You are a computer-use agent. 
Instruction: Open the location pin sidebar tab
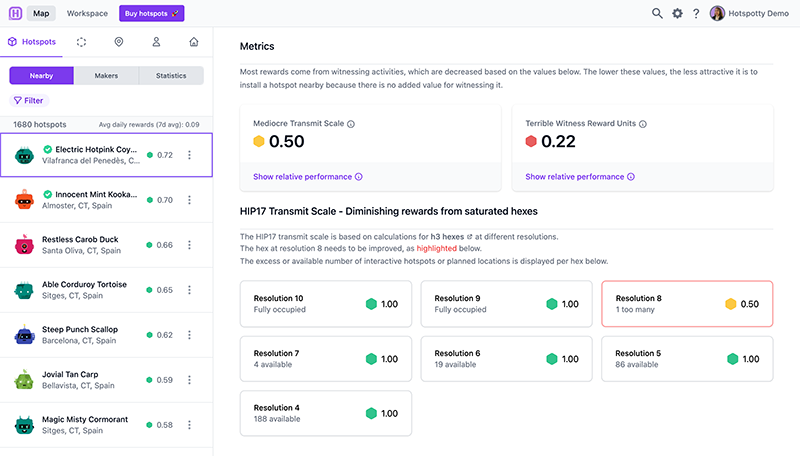tap(119, 42)
